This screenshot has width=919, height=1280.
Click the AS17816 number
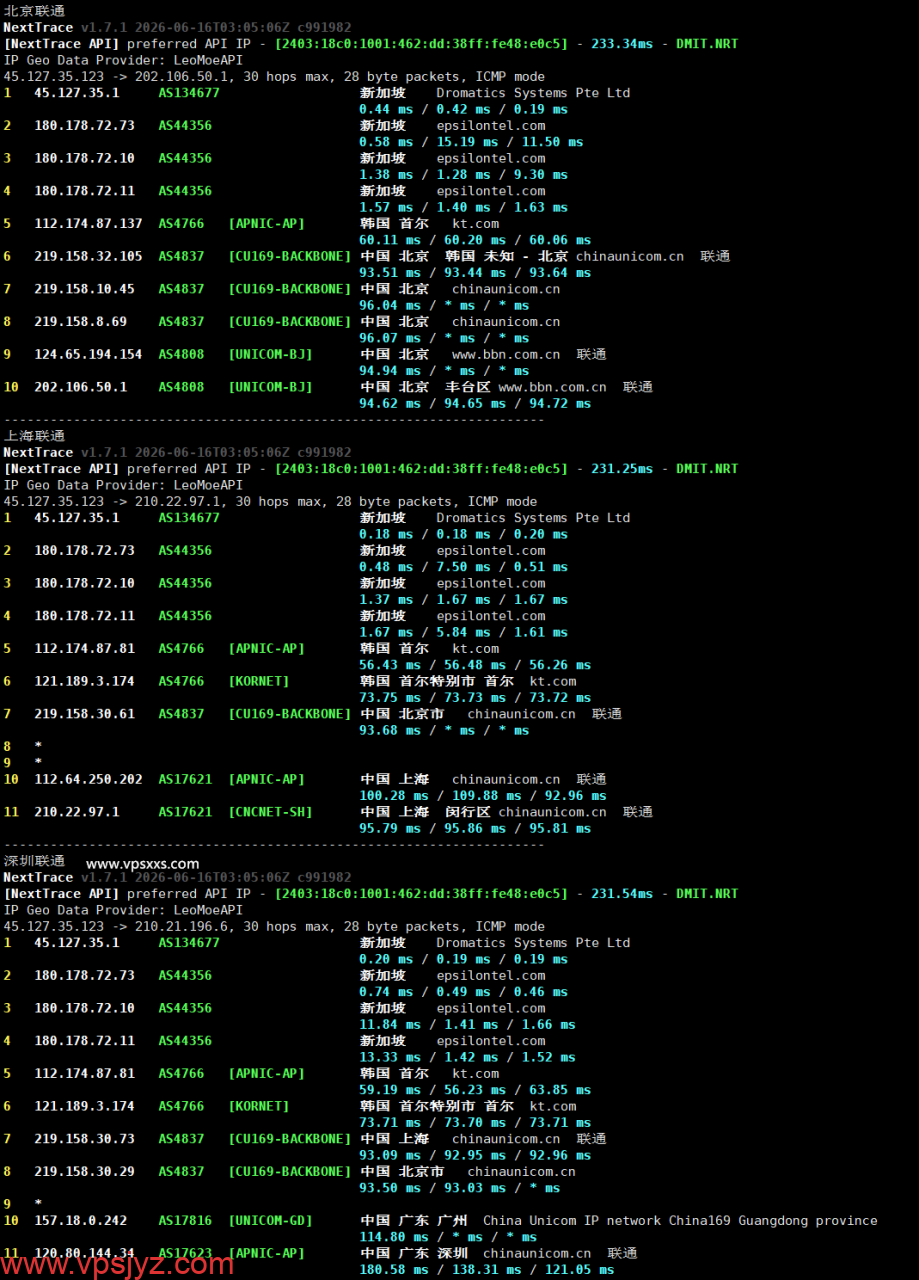[x=185, y=1221]
